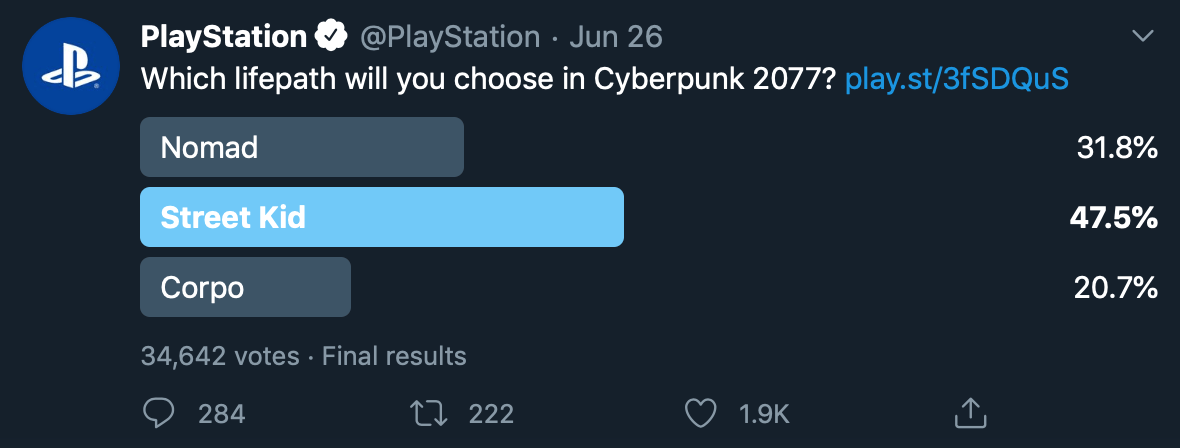Click the 222 retweets count

point(490,413)
